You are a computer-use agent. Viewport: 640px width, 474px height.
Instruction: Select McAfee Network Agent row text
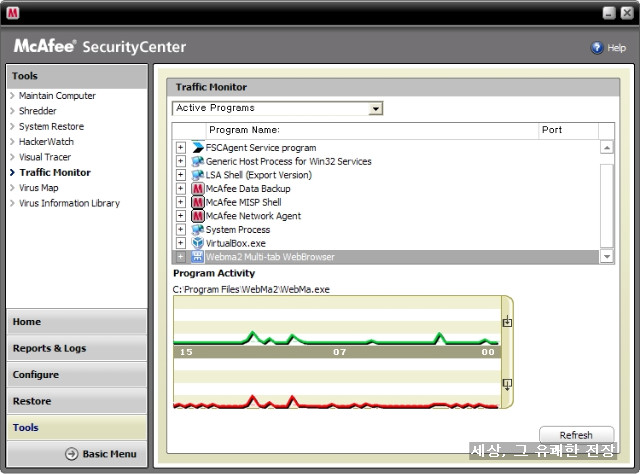(x=253, y=216)
